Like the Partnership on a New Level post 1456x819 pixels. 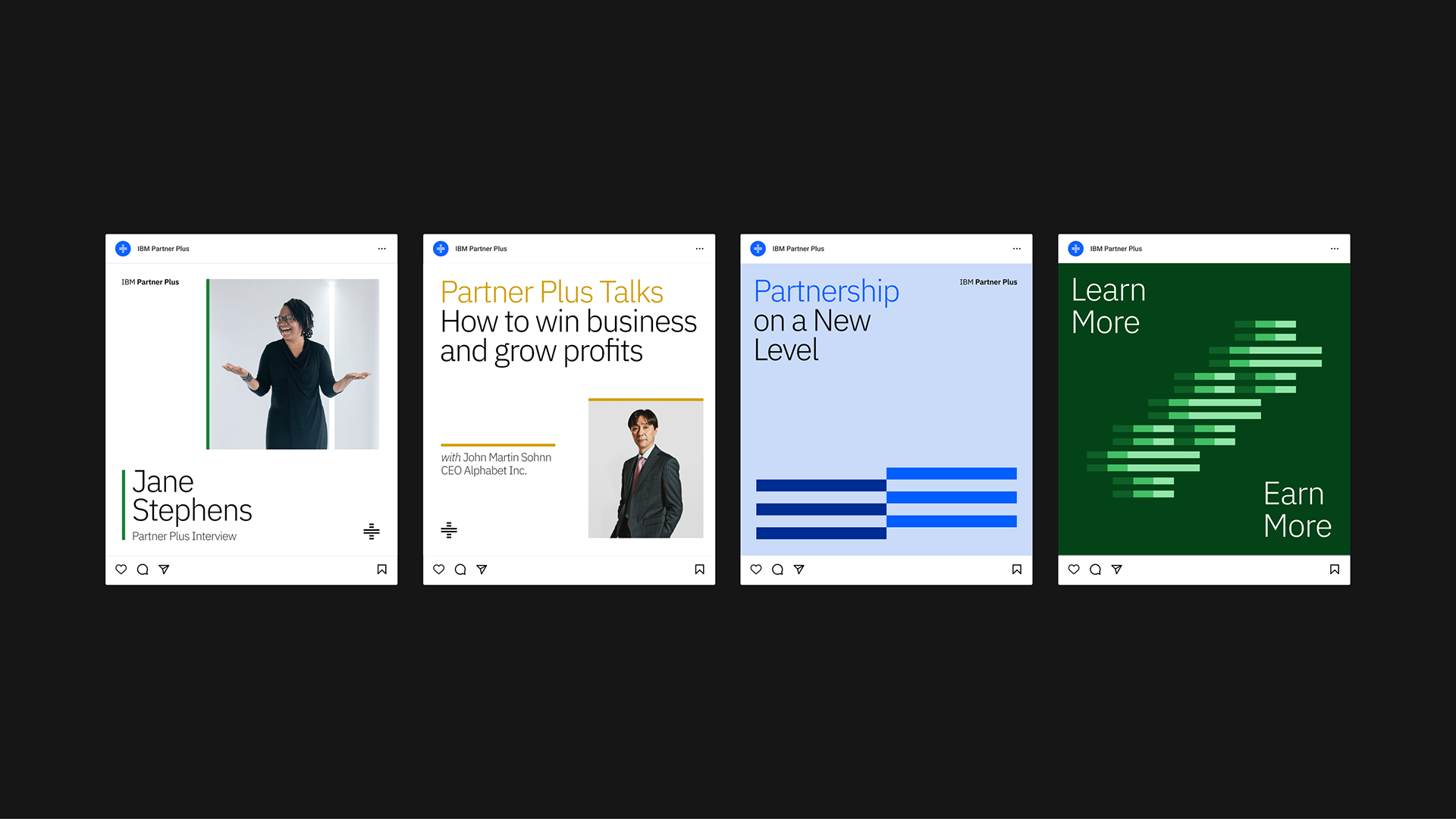tap(756, 570)
